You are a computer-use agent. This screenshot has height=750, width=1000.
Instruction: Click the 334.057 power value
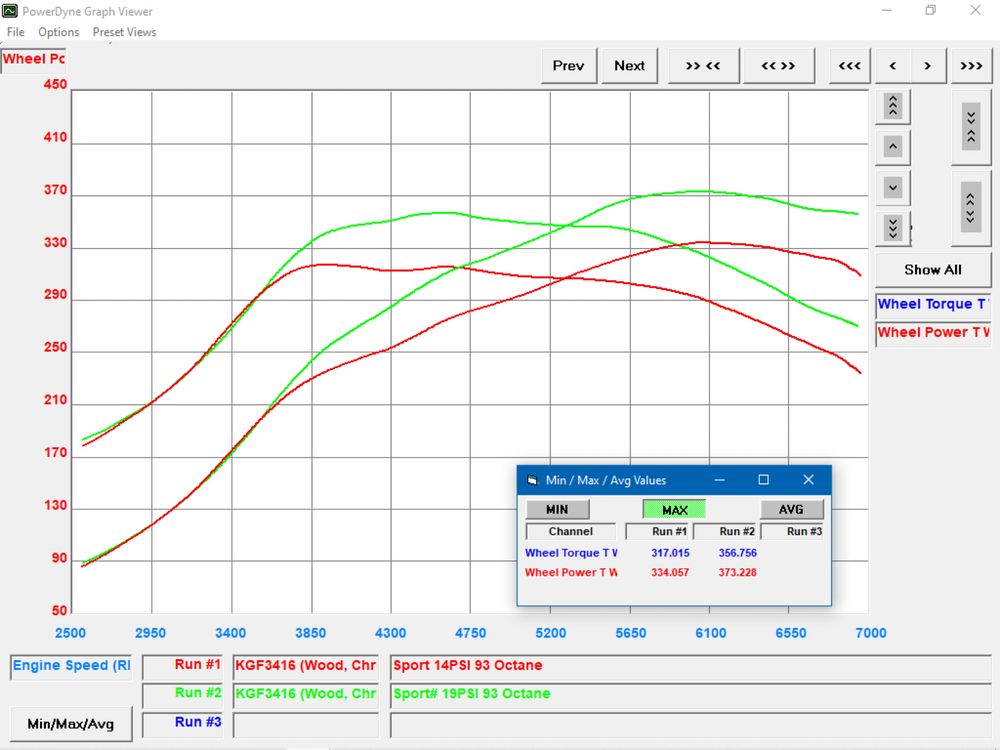pos(670,573)
